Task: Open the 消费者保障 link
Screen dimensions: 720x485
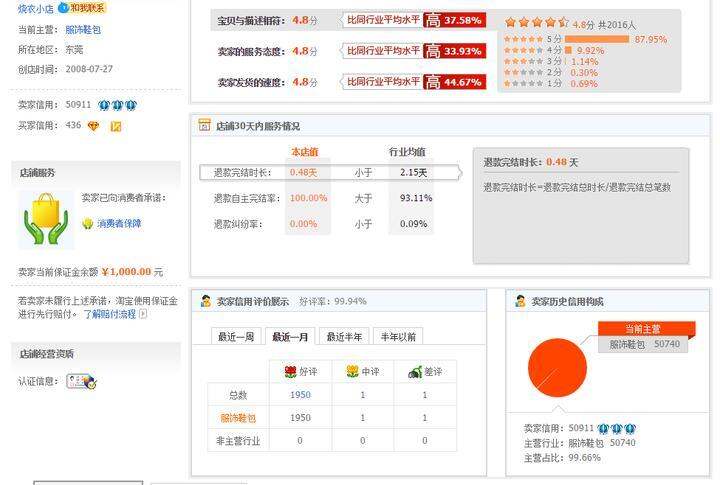Action: 119,224
